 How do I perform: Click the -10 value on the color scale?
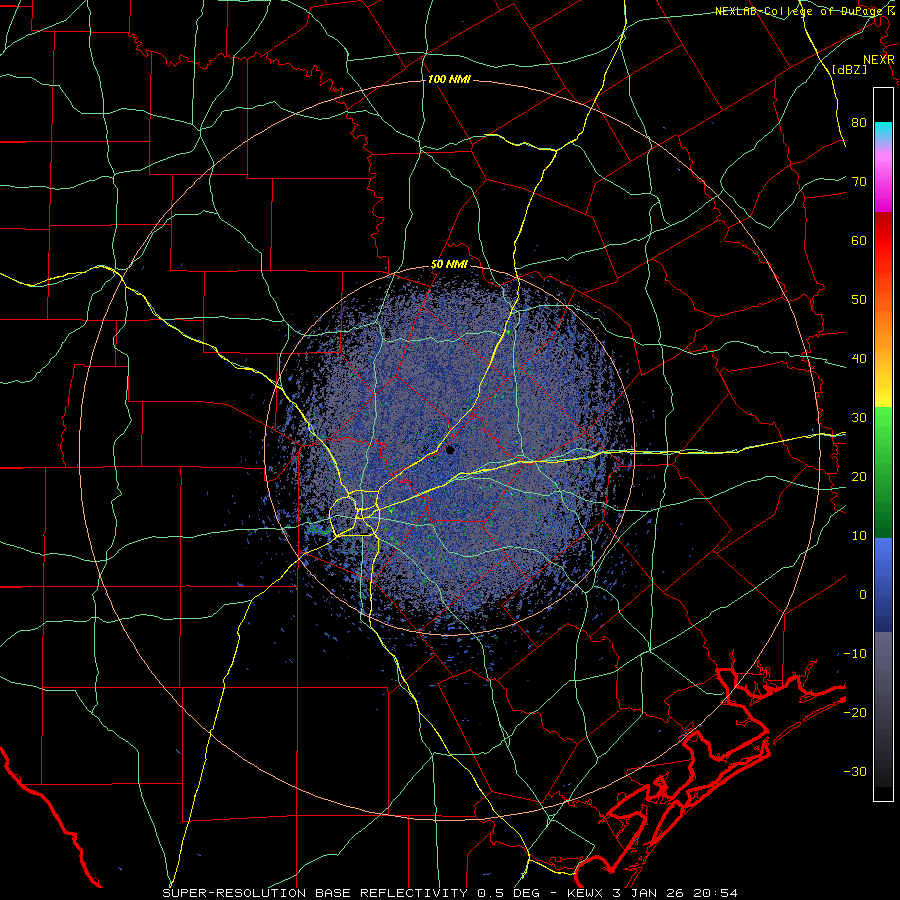tap(855, 653)
